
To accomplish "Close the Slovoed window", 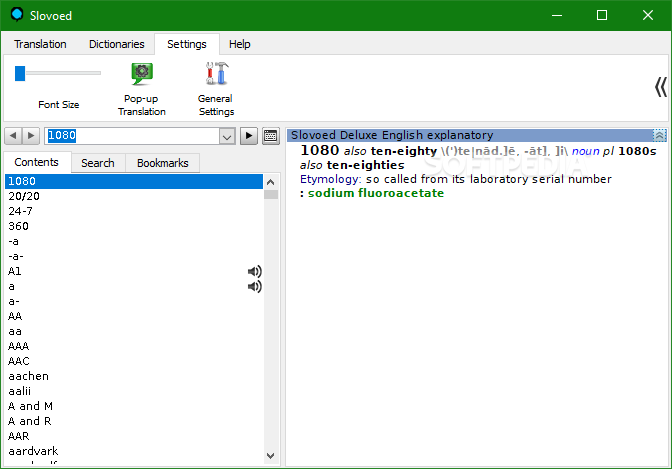I will point(648,15).
